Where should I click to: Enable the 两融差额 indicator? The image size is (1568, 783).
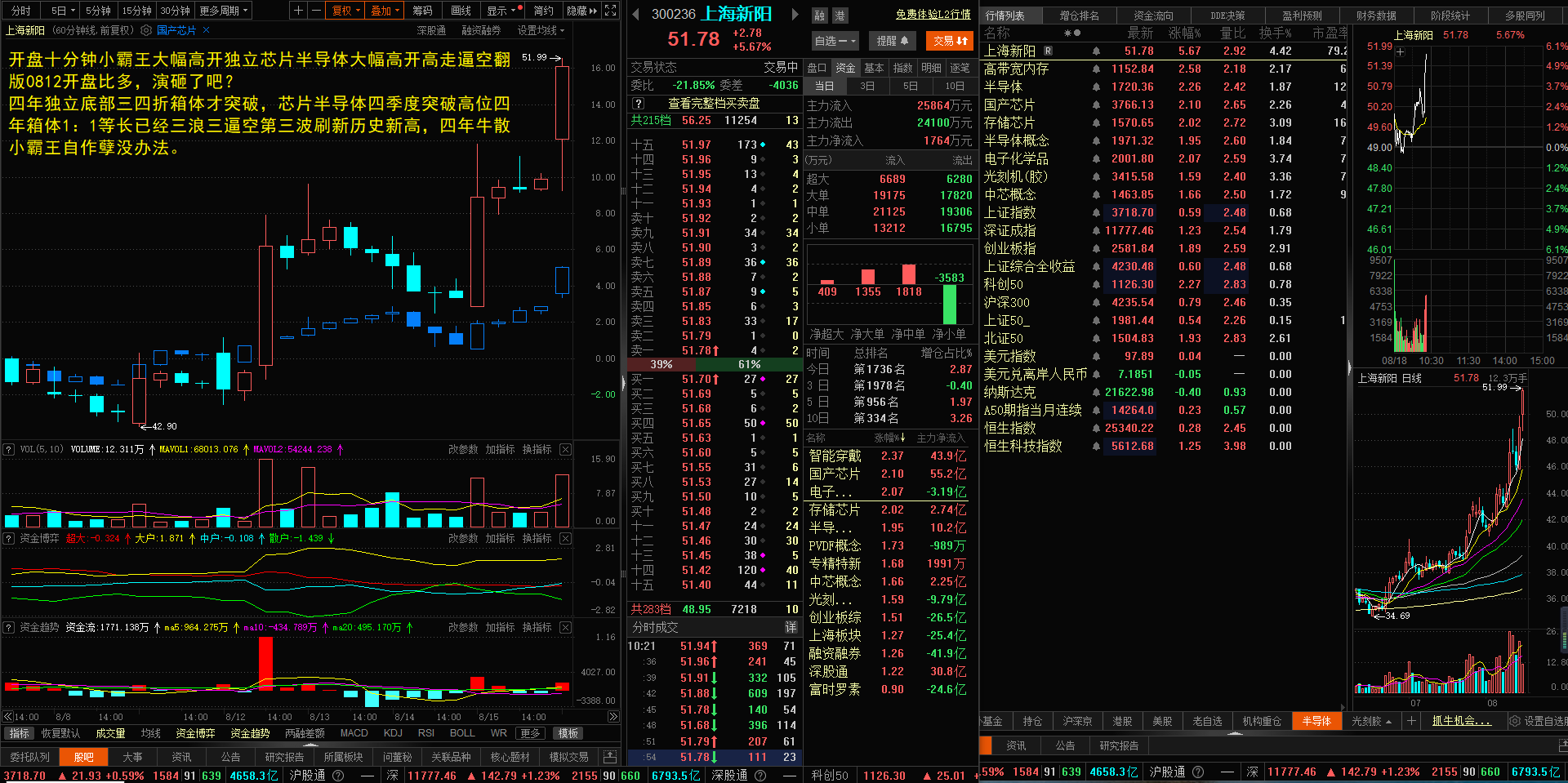point(305,733)
